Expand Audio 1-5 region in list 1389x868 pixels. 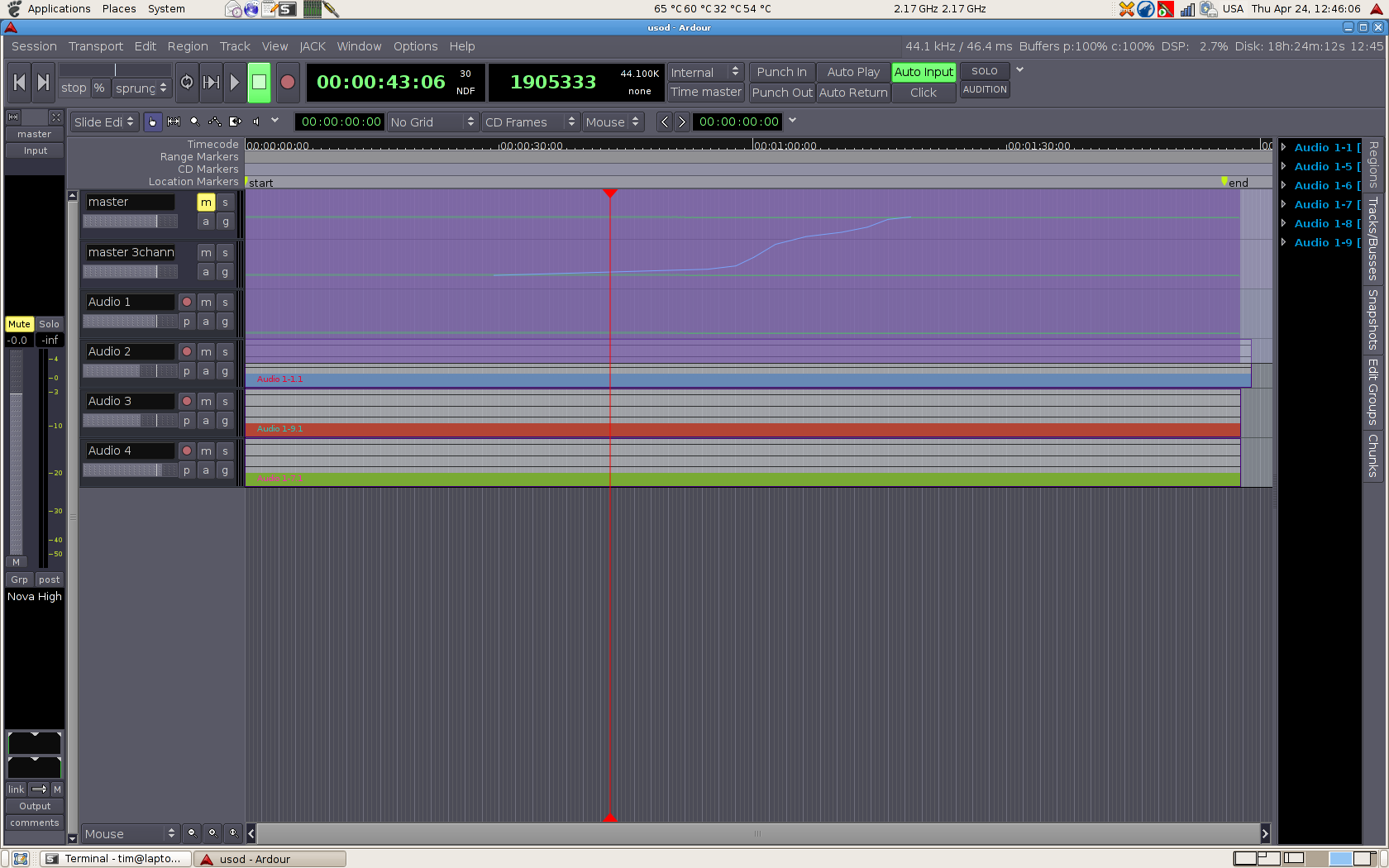tap(1284, 167)
